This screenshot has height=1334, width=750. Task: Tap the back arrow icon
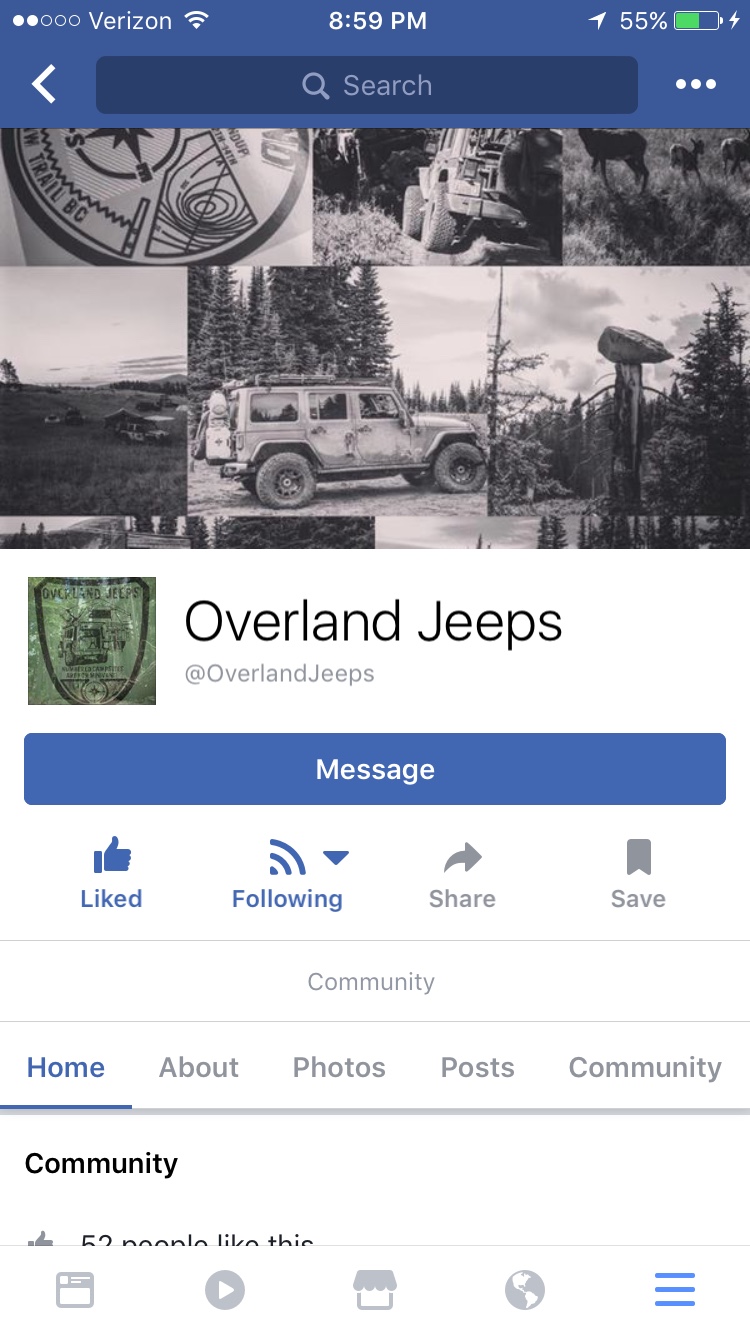tap(44, 85)
